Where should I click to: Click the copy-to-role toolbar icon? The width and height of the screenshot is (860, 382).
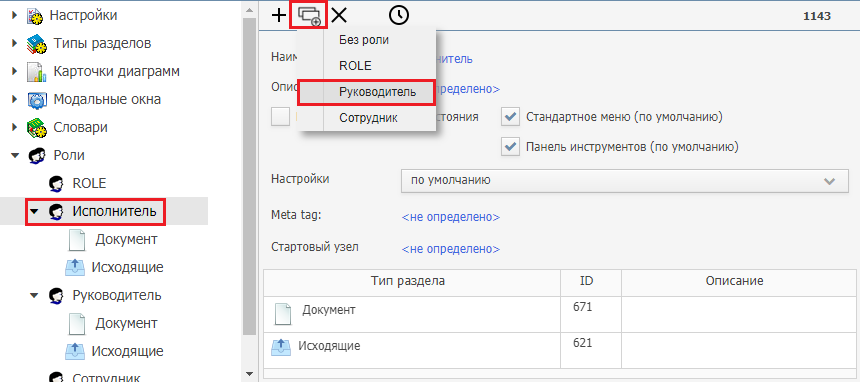pos(309,15)
